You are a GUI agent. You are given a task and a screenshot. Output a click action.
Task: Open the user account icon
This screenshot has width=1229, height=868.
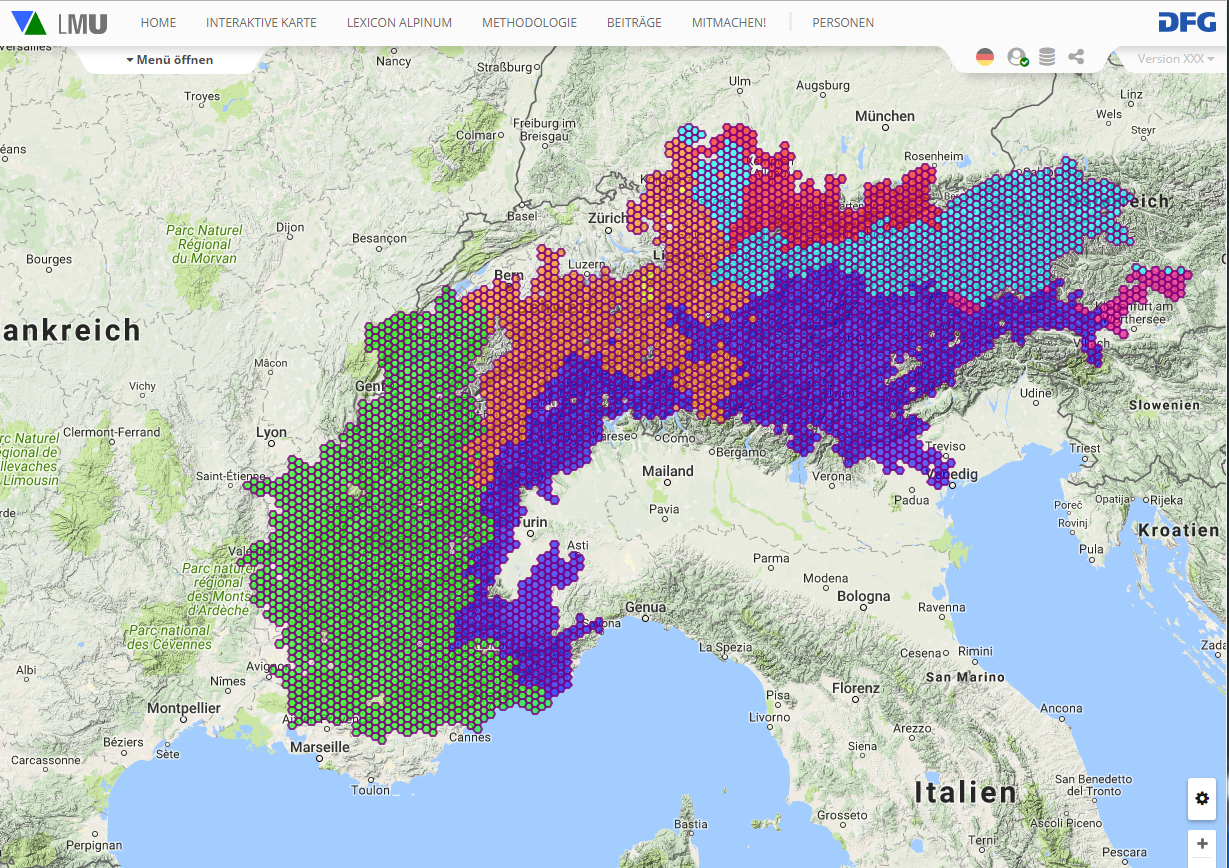pos(1017,57)
